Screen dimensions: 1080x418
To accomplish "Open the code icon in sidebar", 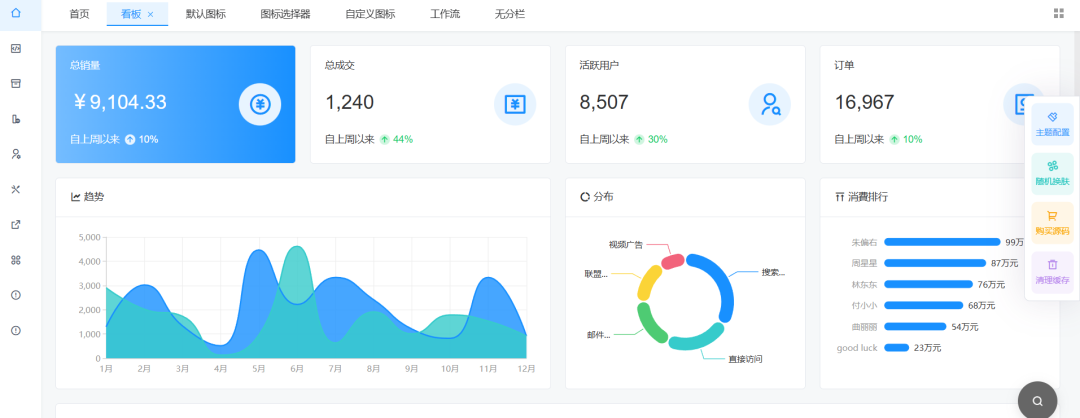I will coord(16,48).
